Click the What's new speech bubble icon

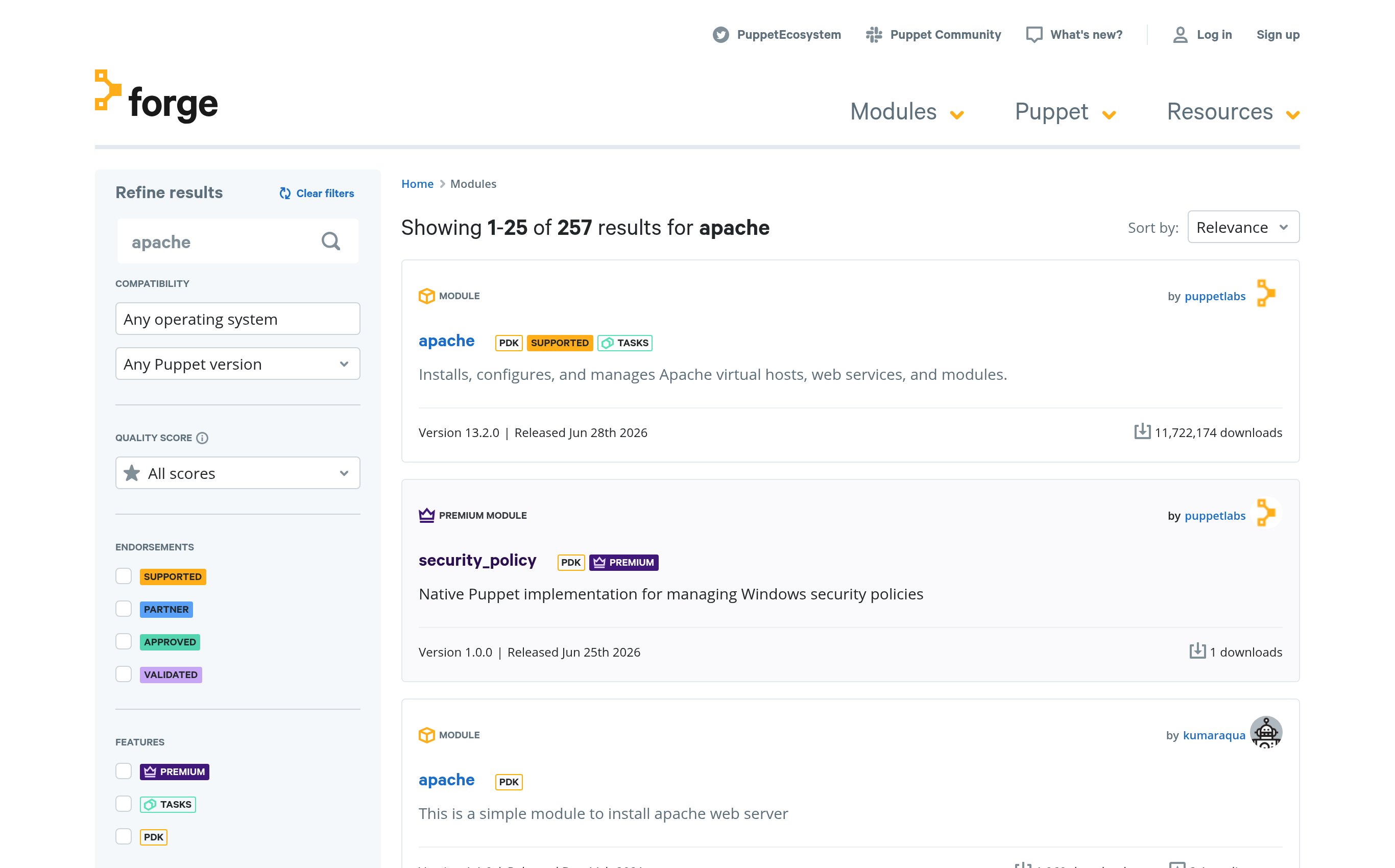[1034, 35]
